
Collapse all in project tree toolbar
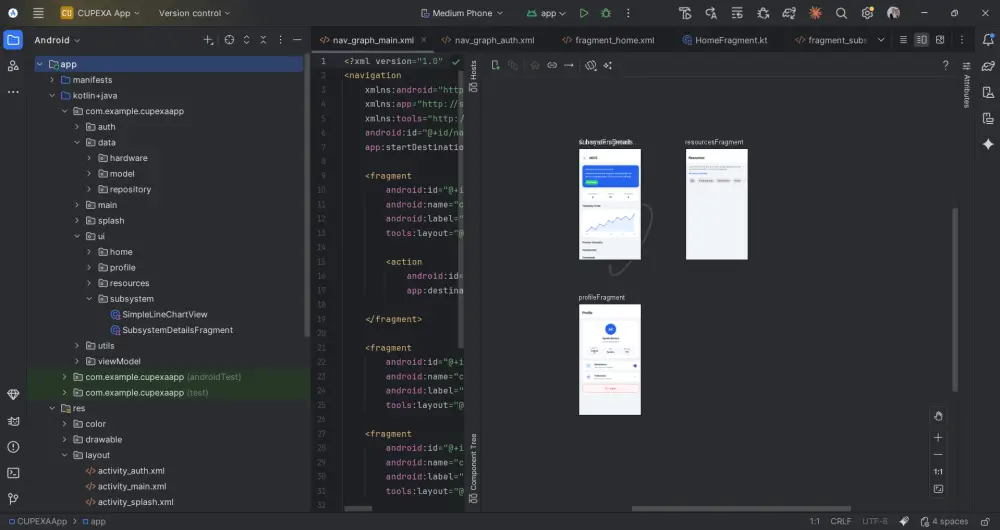[263, 40]
